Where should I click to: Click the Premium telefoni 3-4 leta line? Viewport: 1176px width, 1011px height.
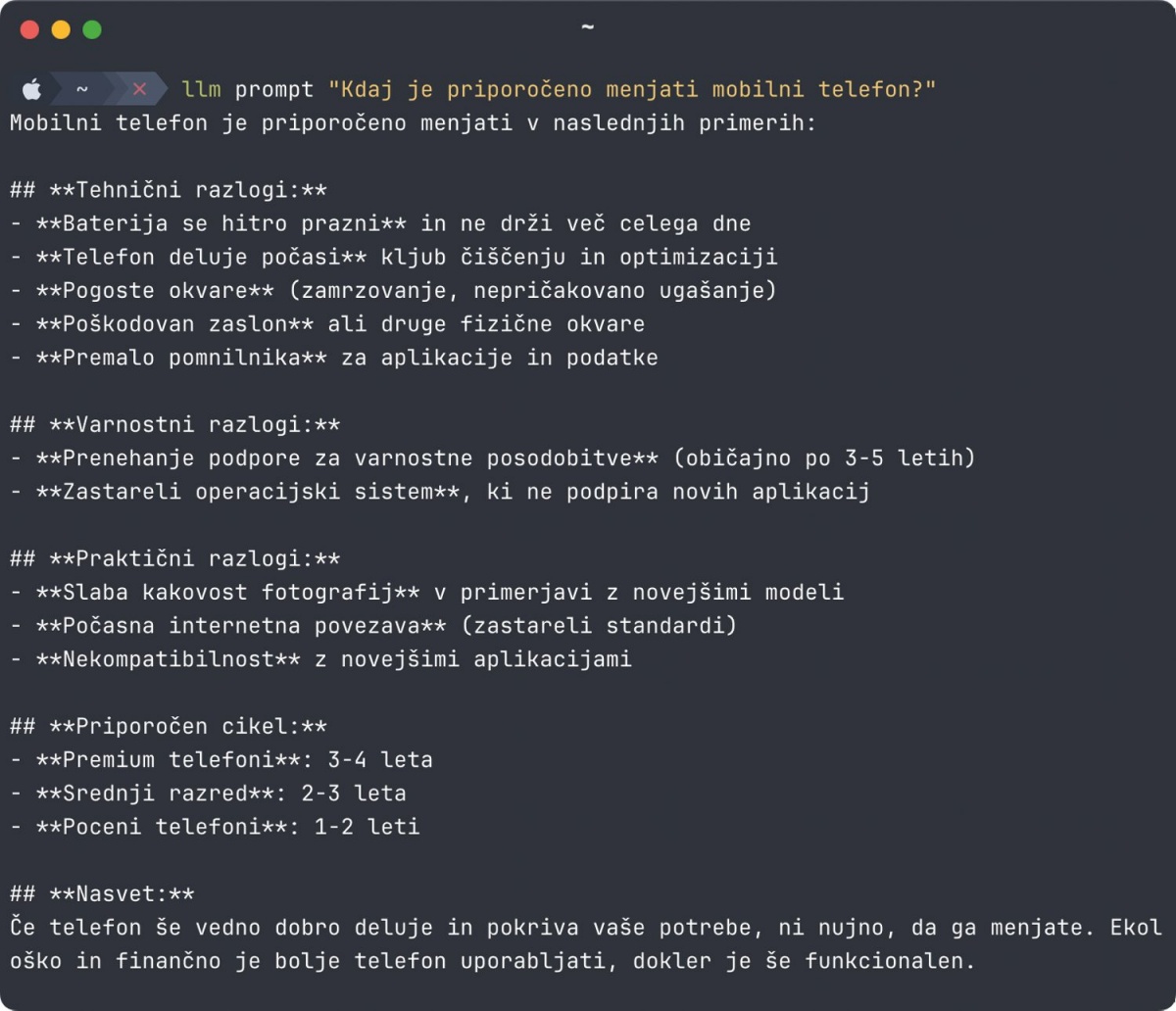(x=221, y=760)
